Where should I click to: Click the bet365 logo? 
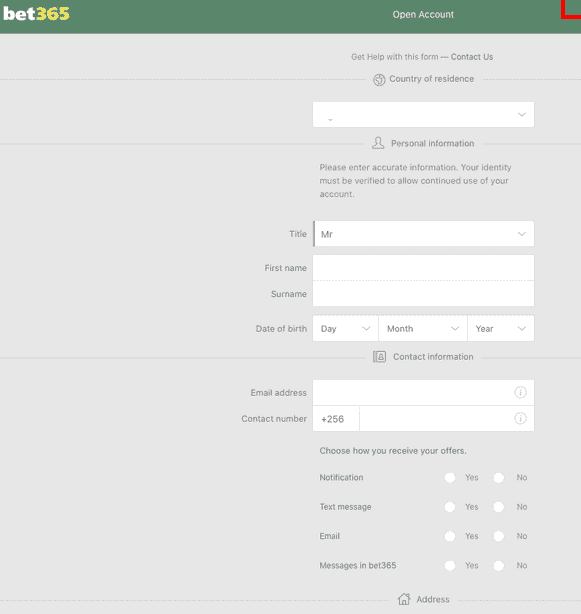36,14
